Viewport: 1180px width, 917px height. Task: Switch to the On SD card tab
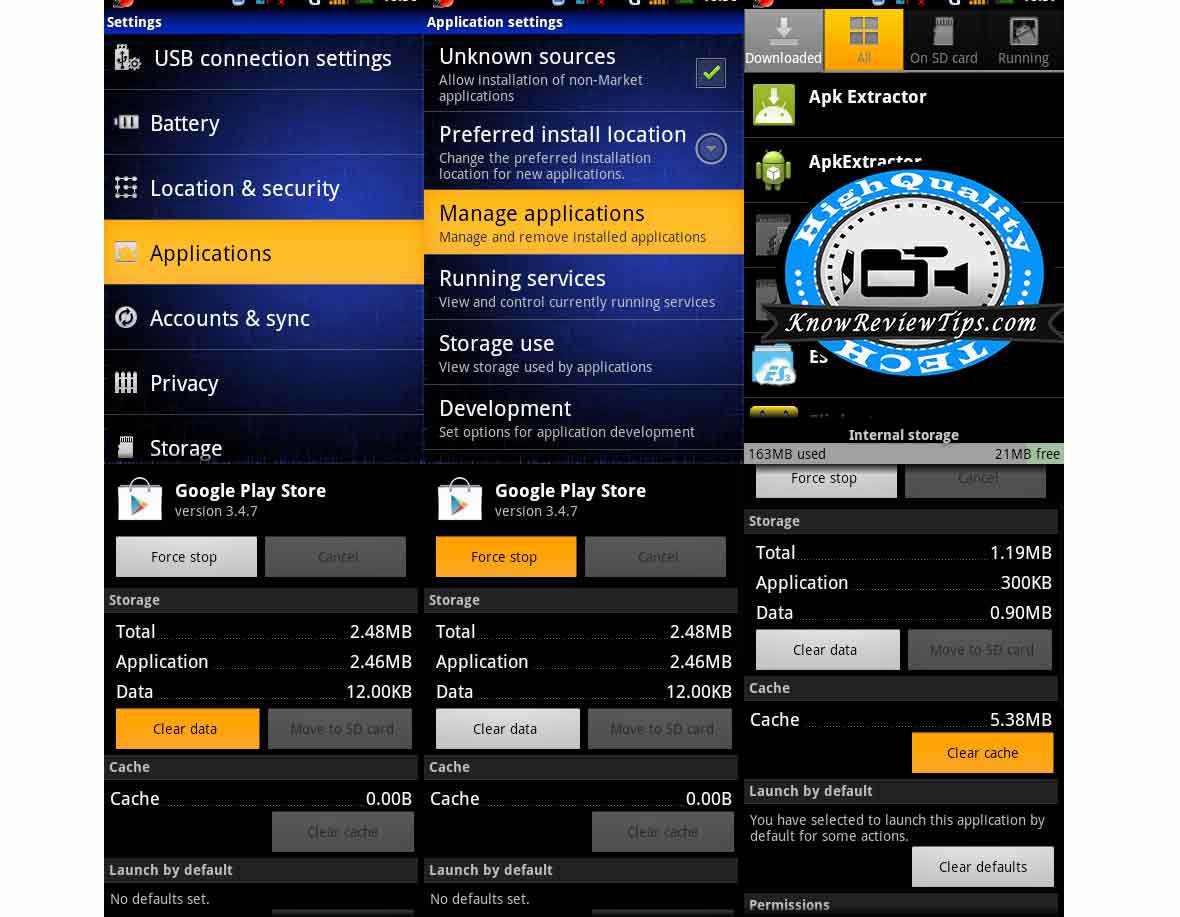pyautogui.click(x=943, y=40)
